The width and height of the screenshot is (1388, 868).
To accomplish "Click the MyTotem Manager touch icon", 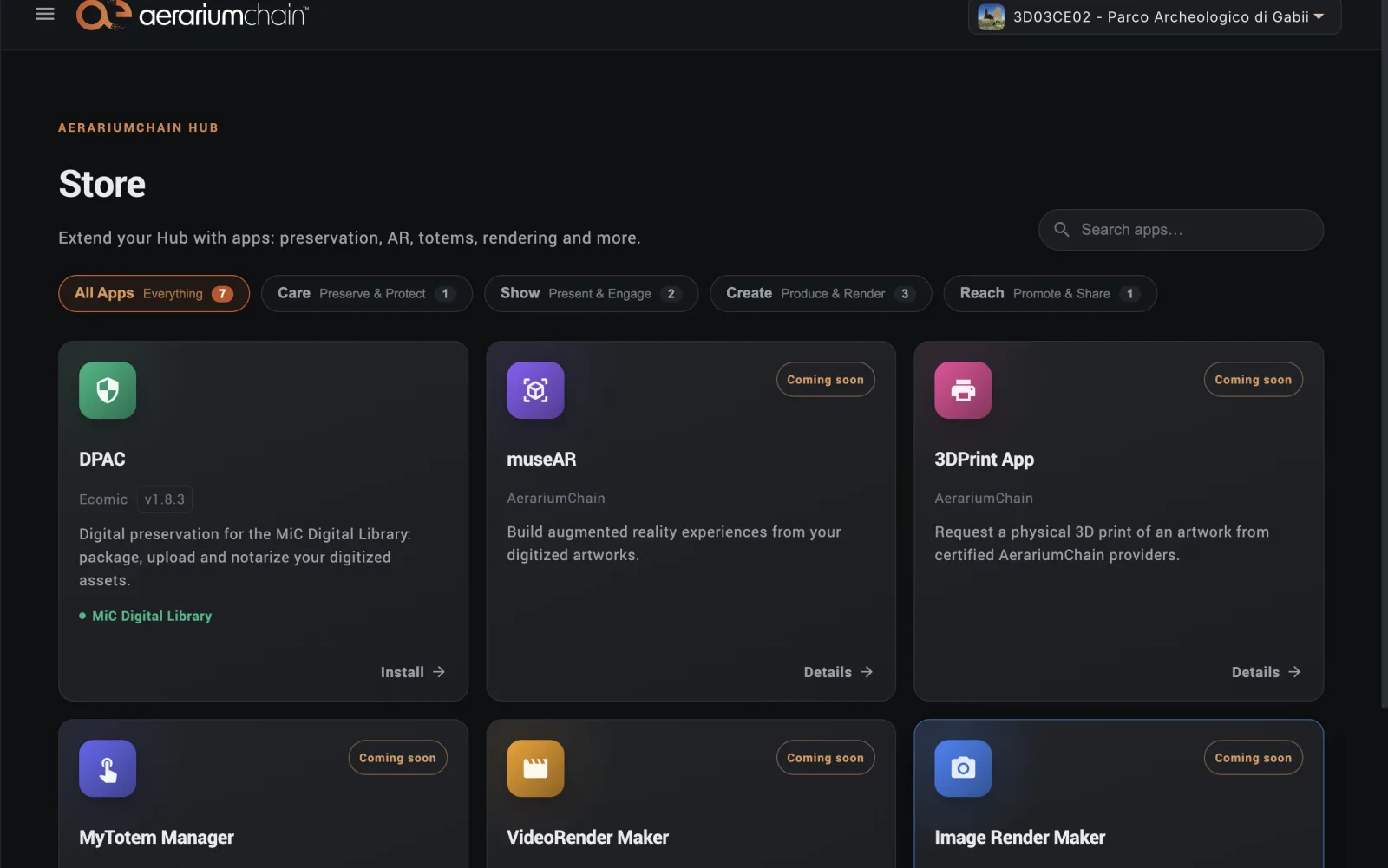I will [x=108, y=768].
